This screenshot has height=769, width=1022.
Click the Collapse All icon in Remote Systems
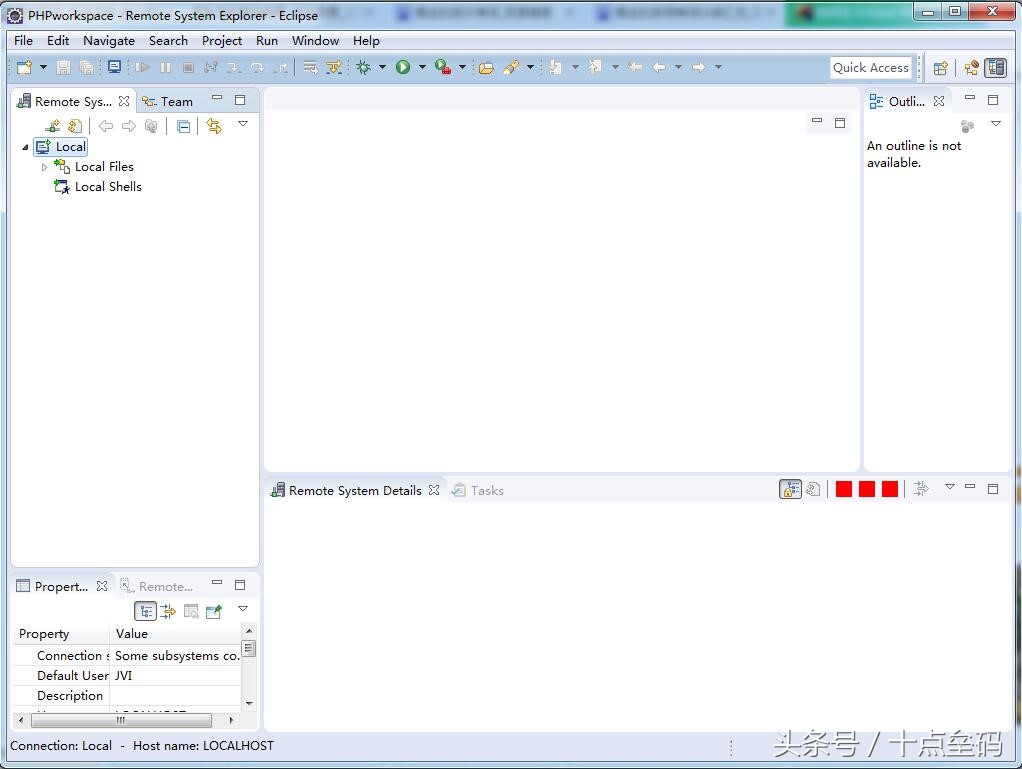(183, 126)
